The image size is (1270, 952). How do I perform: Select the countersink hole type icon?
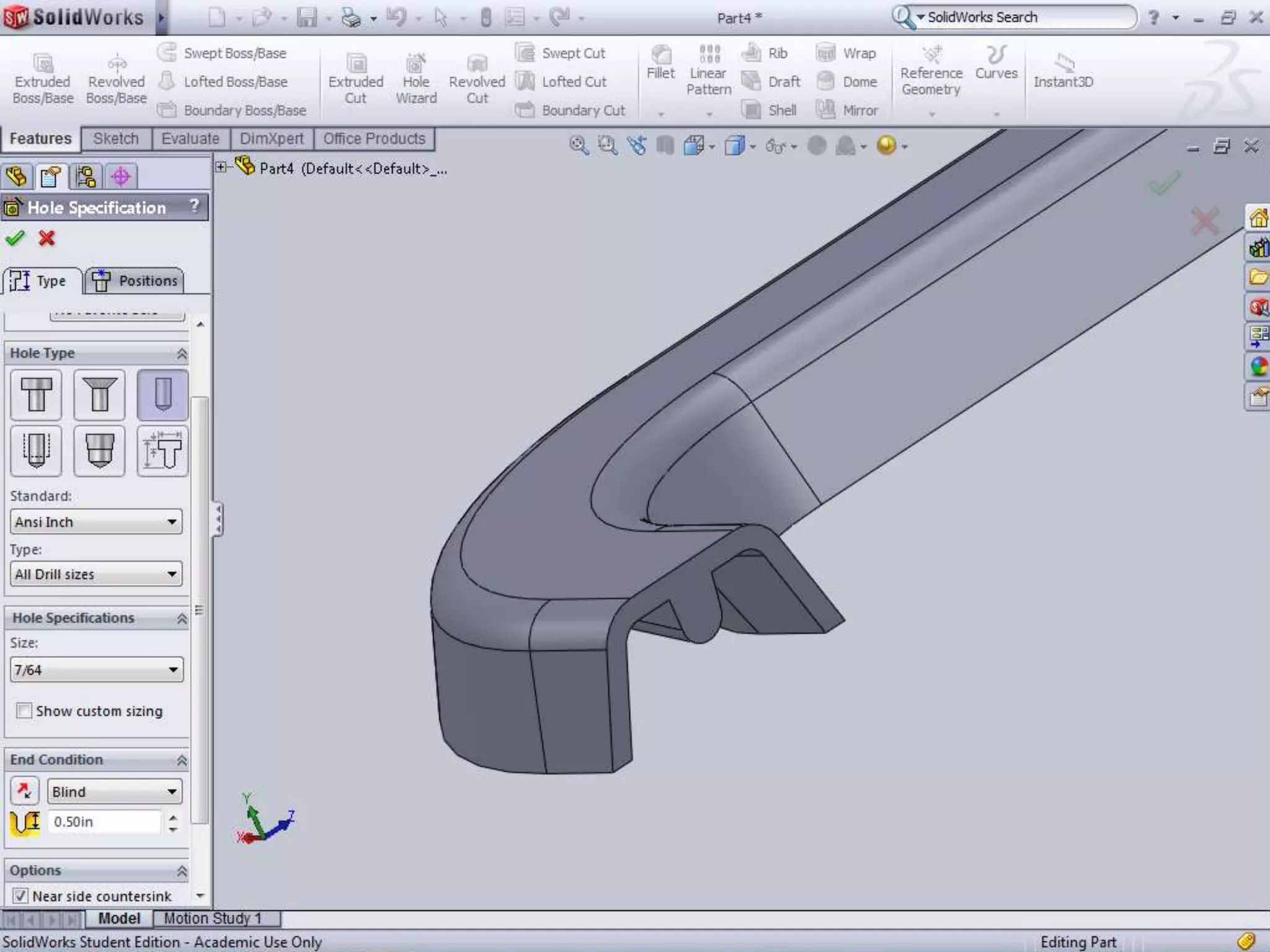[99, 395]
